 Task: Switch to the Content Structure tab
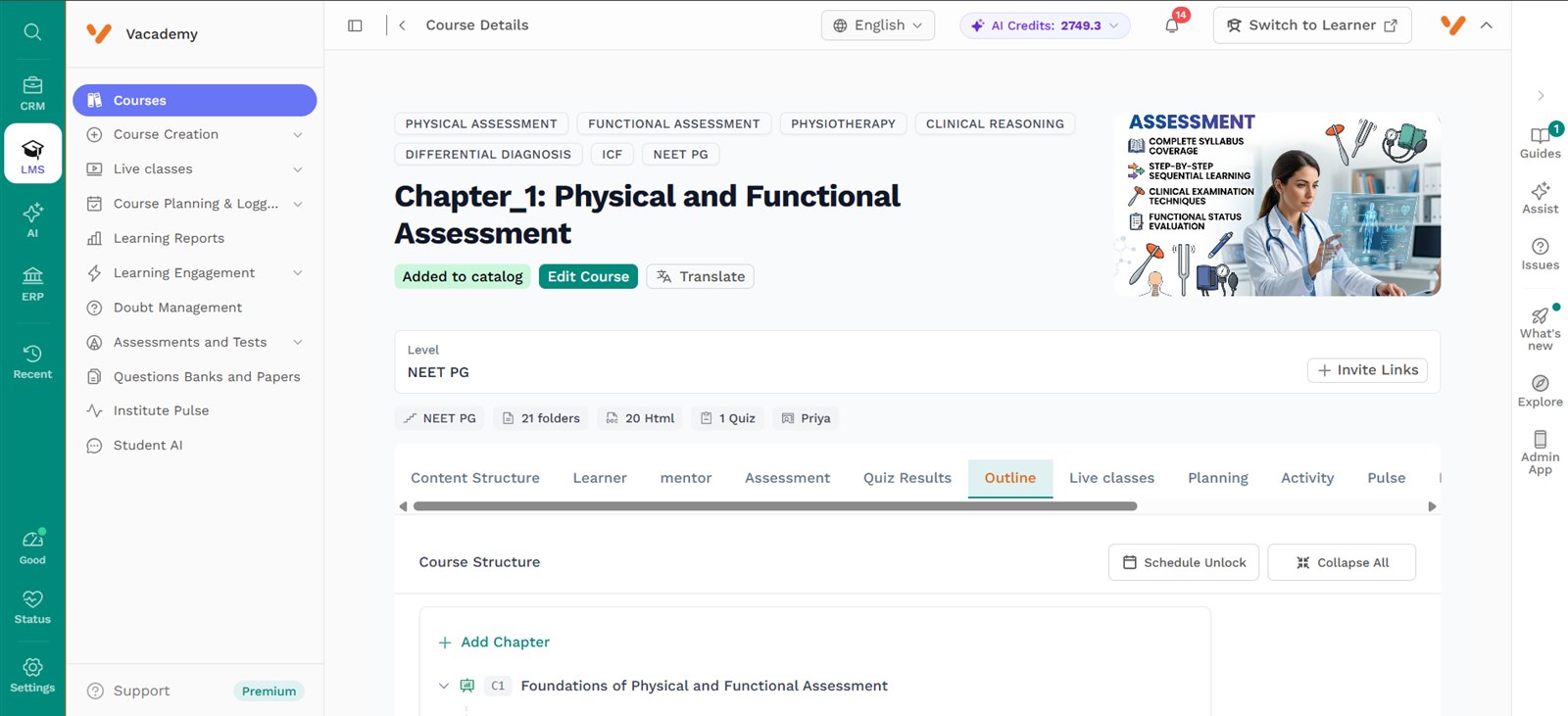(x=475, y=478)
